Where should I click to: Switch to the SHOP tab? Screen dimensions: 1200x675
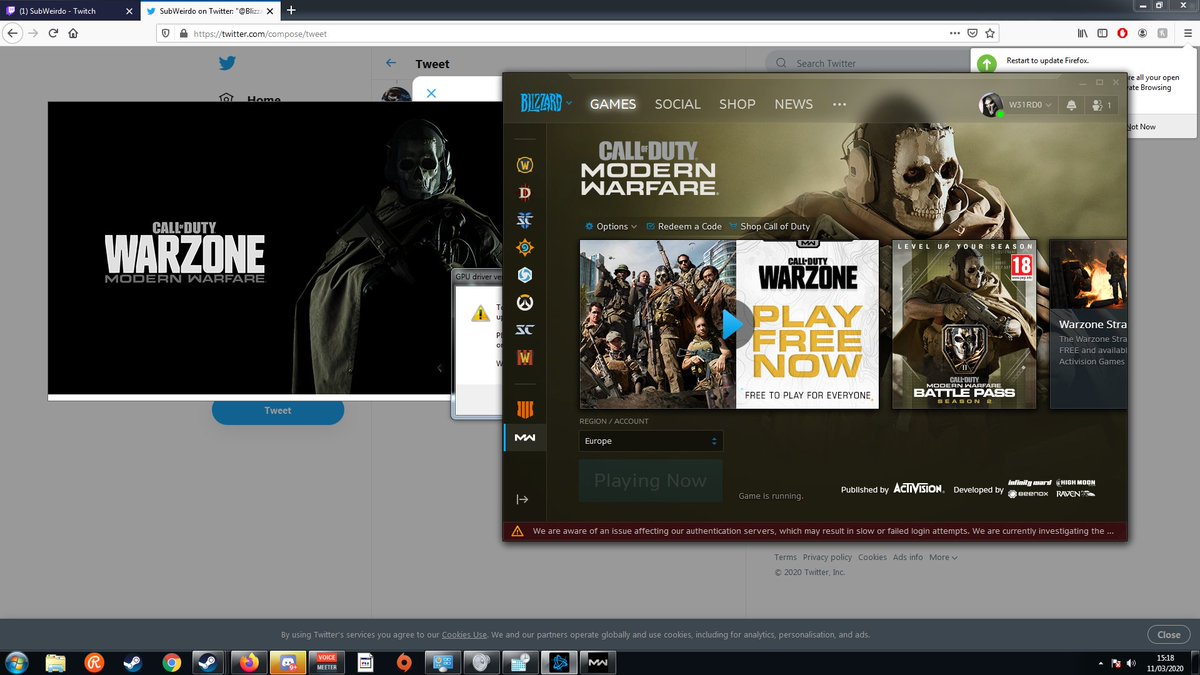pyautogui.click(x=738, y=104)
